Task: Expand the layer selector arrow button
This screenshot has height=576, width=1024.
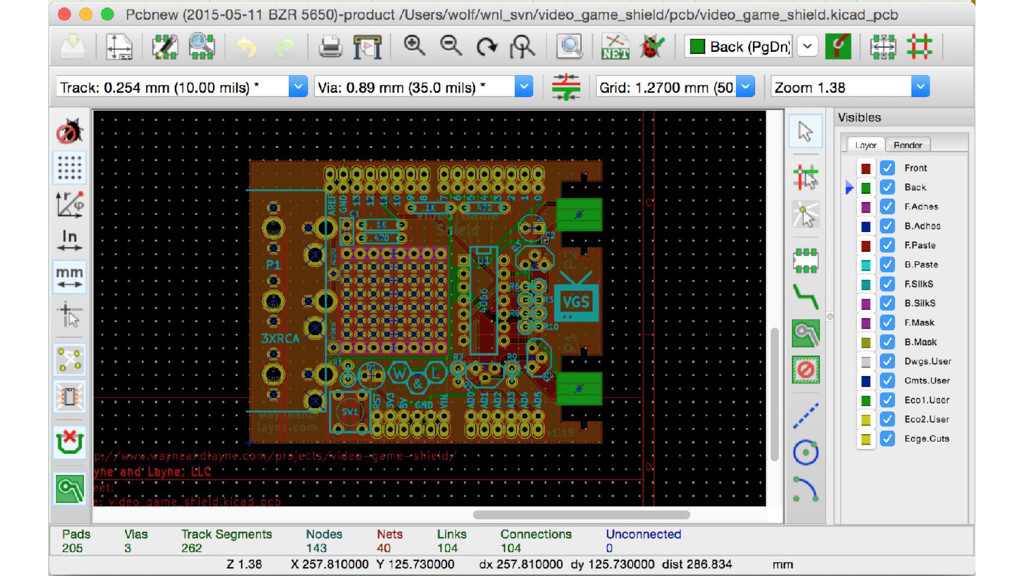Action: pyautogui.click(x=808, y=47)
